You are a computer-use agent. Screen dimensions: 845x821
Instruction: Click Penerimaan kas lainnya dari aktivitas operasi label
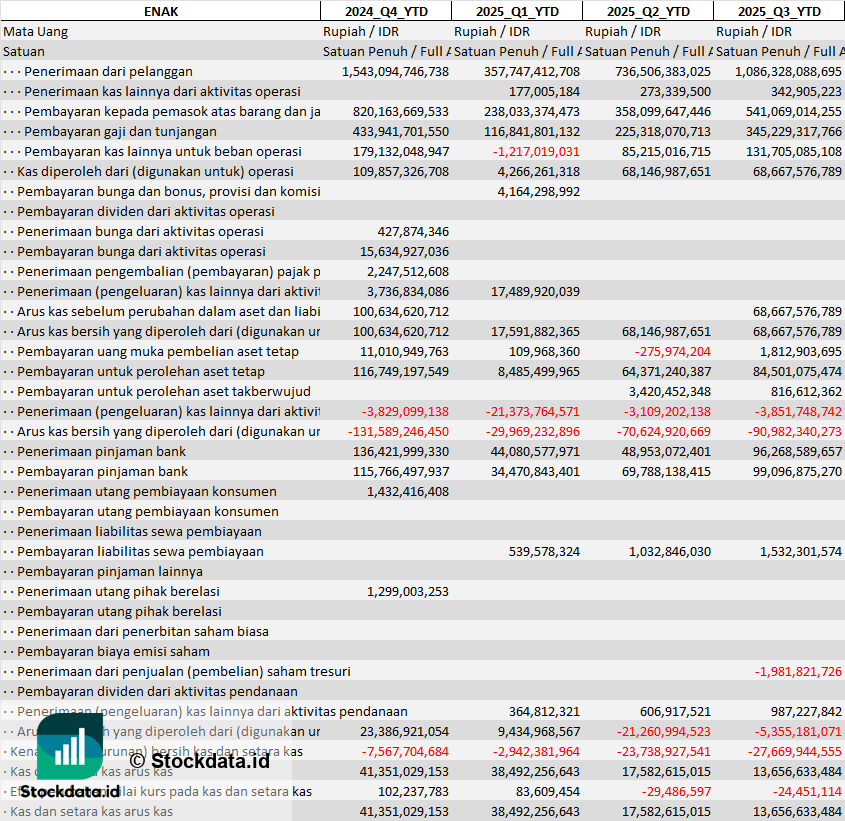(162, 92)
